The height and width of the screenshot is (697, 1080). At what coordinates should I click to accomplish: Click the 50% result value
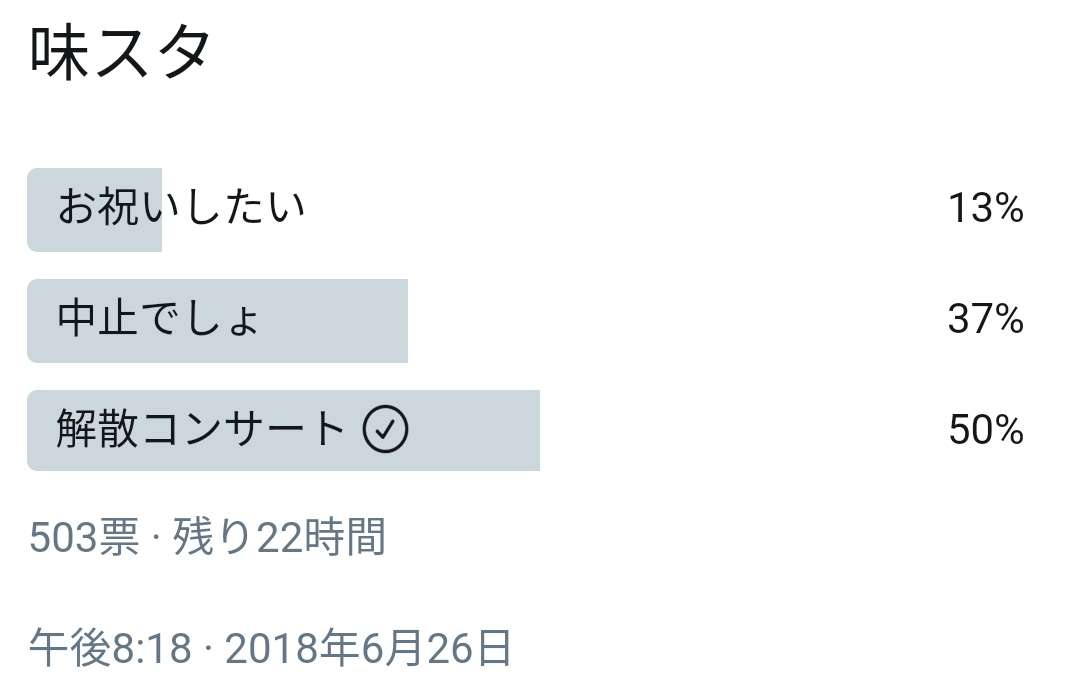(x=986, y=430)
